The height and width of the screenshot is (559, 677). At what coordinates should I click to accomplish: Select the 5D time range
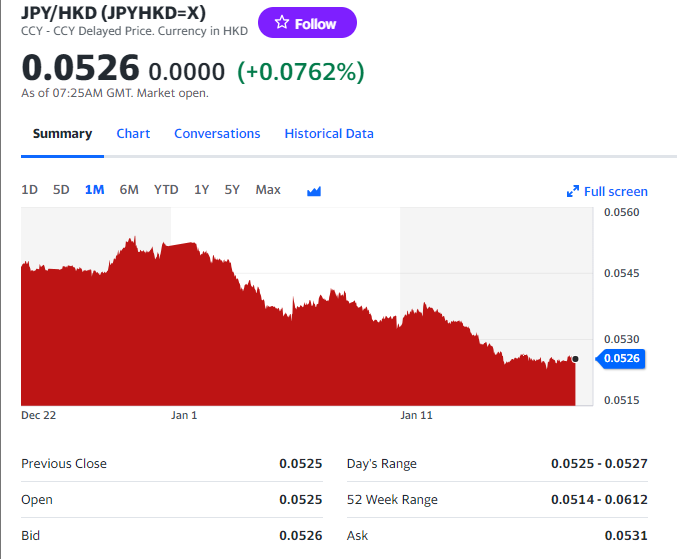coord(61,190)
